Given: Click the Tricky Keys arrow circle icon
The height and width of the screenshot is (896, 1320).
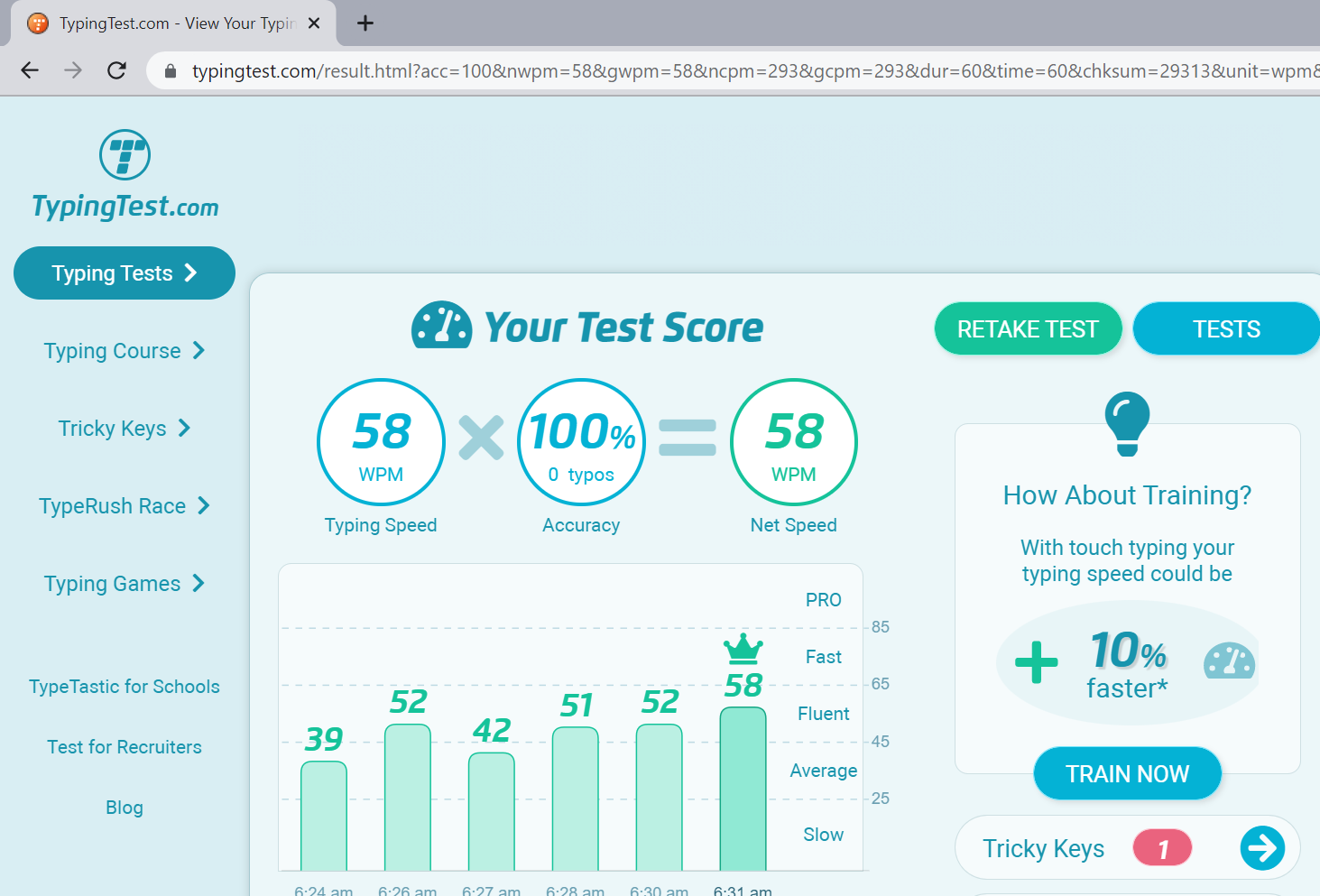Looking at the screenshot, I should (x=1262, y=848).
